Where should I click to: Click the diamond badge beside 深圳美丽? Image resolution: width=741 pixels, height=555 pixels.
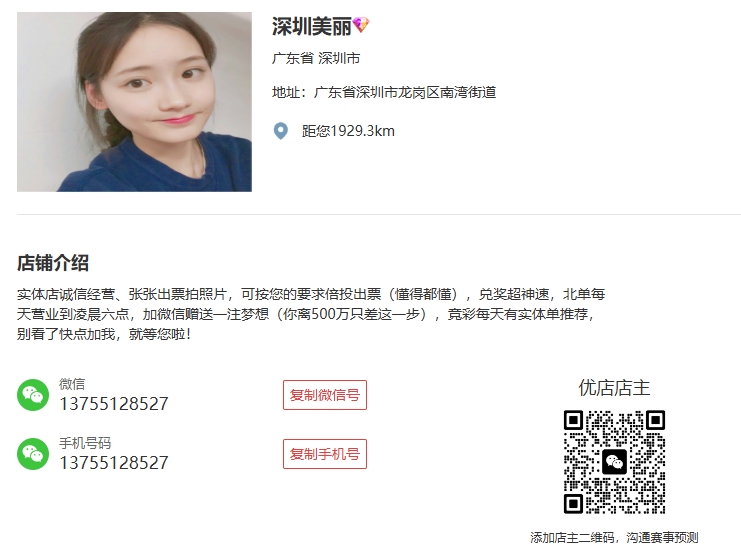362,25
